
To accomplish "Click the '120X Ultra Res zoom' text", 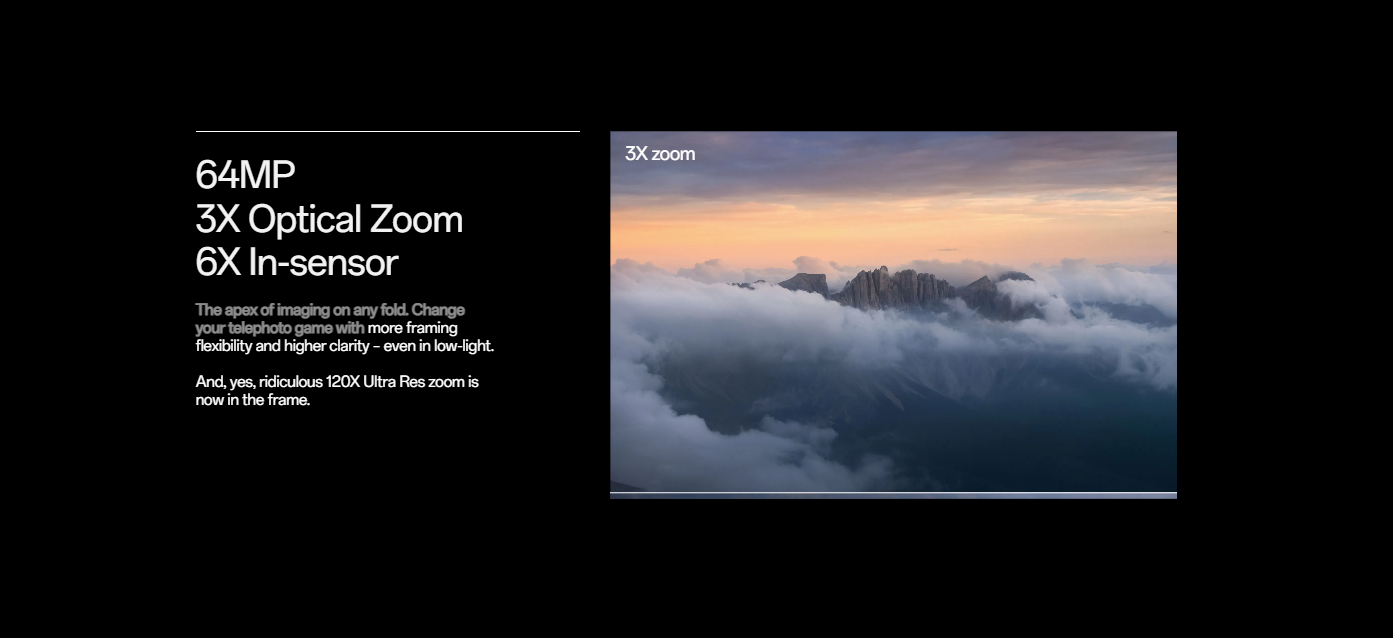I will click(x=402, y=382).
